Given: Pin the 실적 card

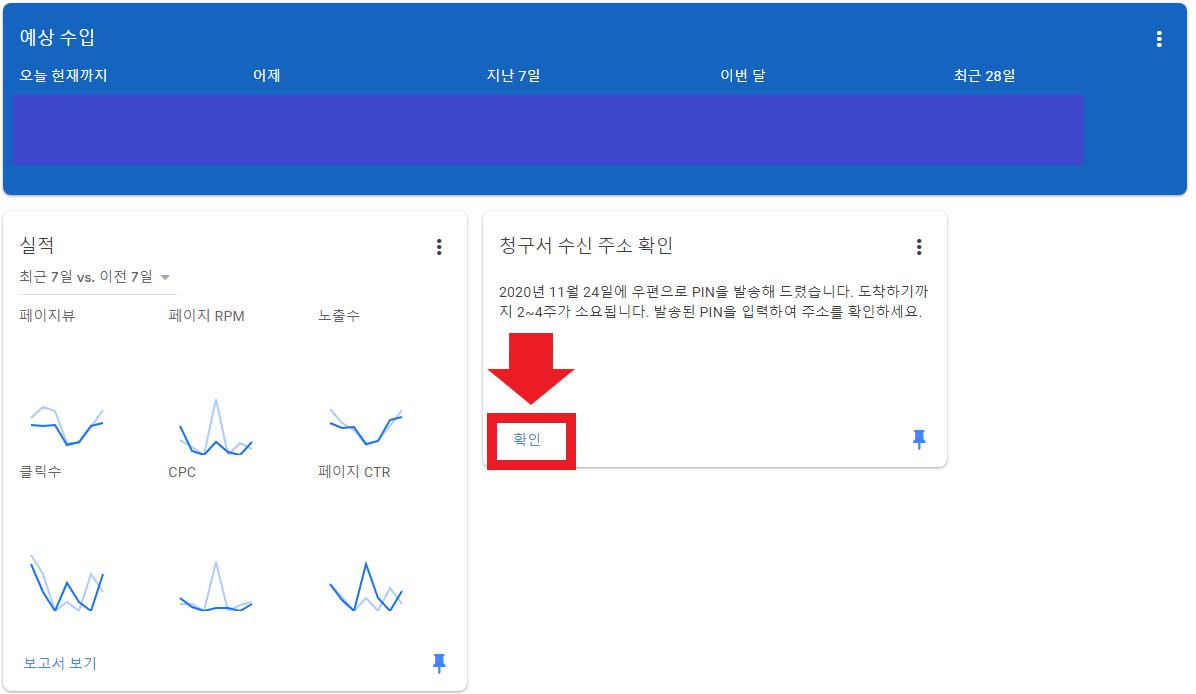Looking at the screenshot, I should pyautogui.click(x=439, y=663).
